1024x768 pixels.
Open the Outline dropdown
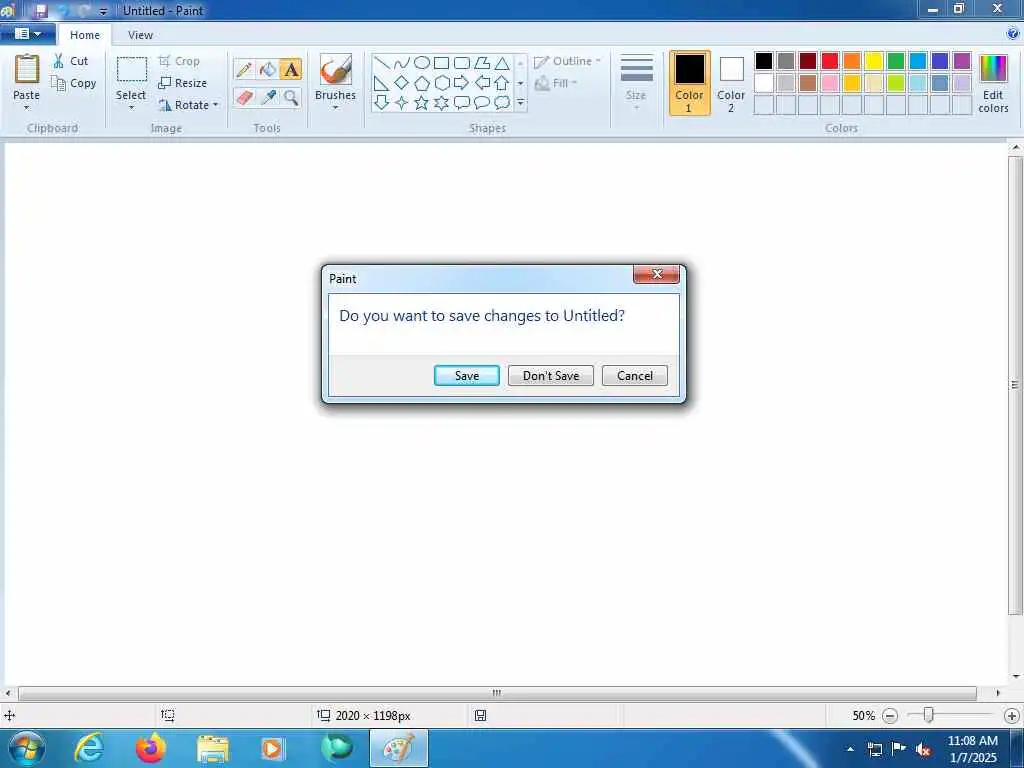(567, 61)
